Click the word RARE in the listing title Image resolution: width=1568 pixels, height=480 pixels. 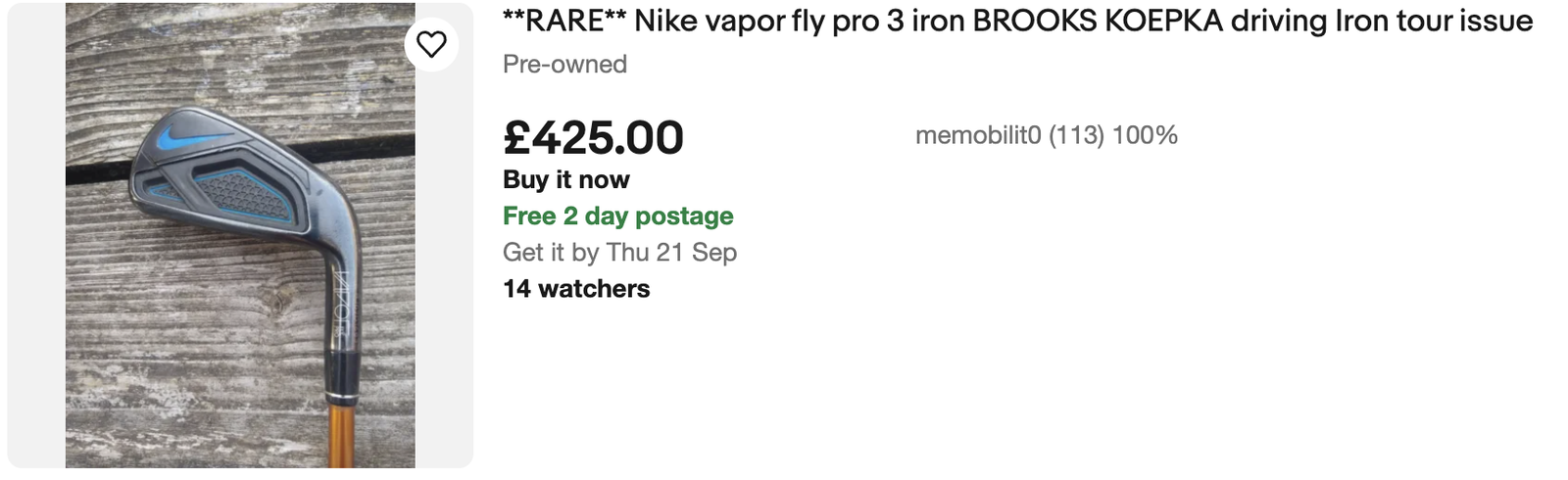click(564, 22)
